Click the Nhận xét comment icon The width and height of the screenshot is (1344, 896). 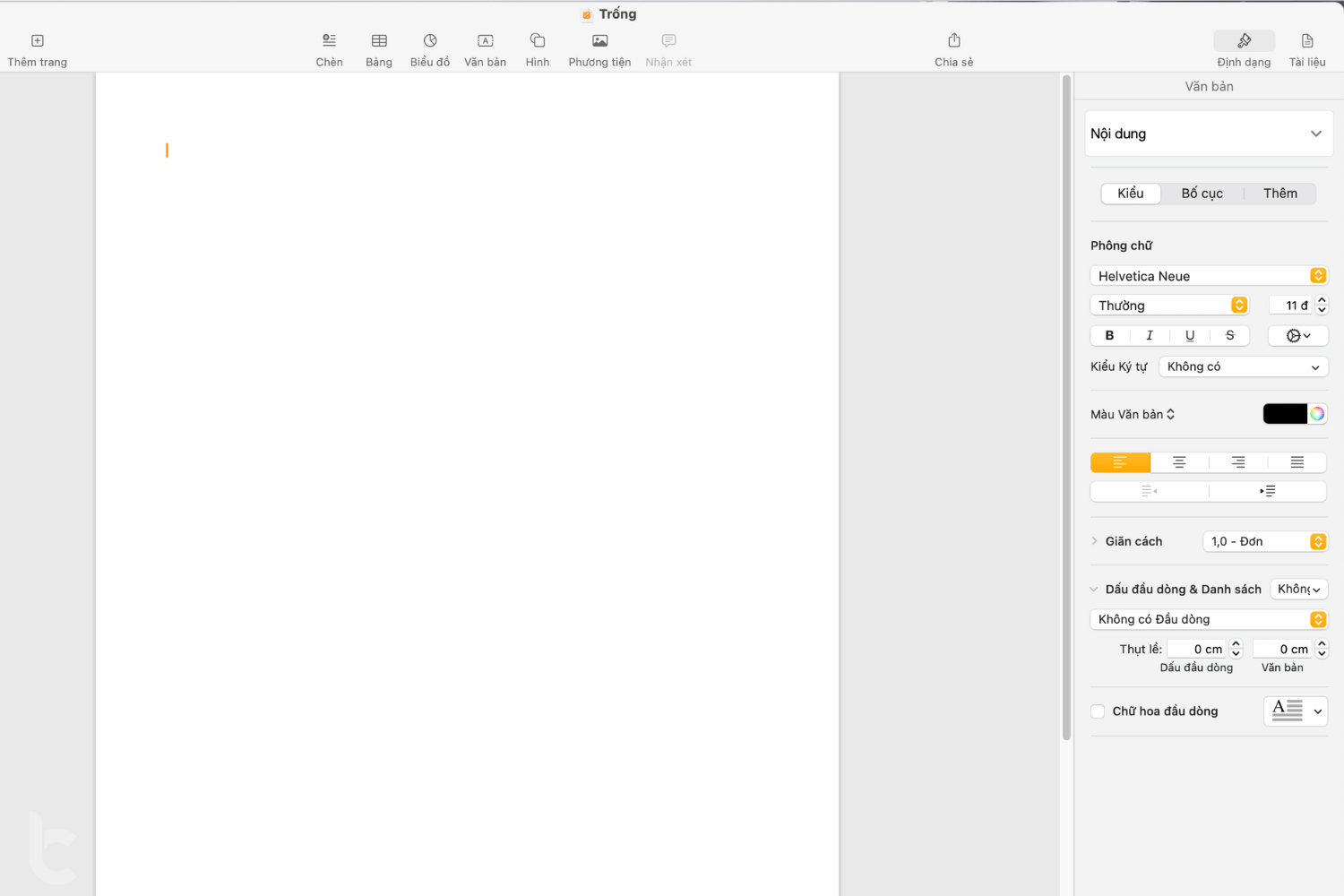[x=668, y=41]
